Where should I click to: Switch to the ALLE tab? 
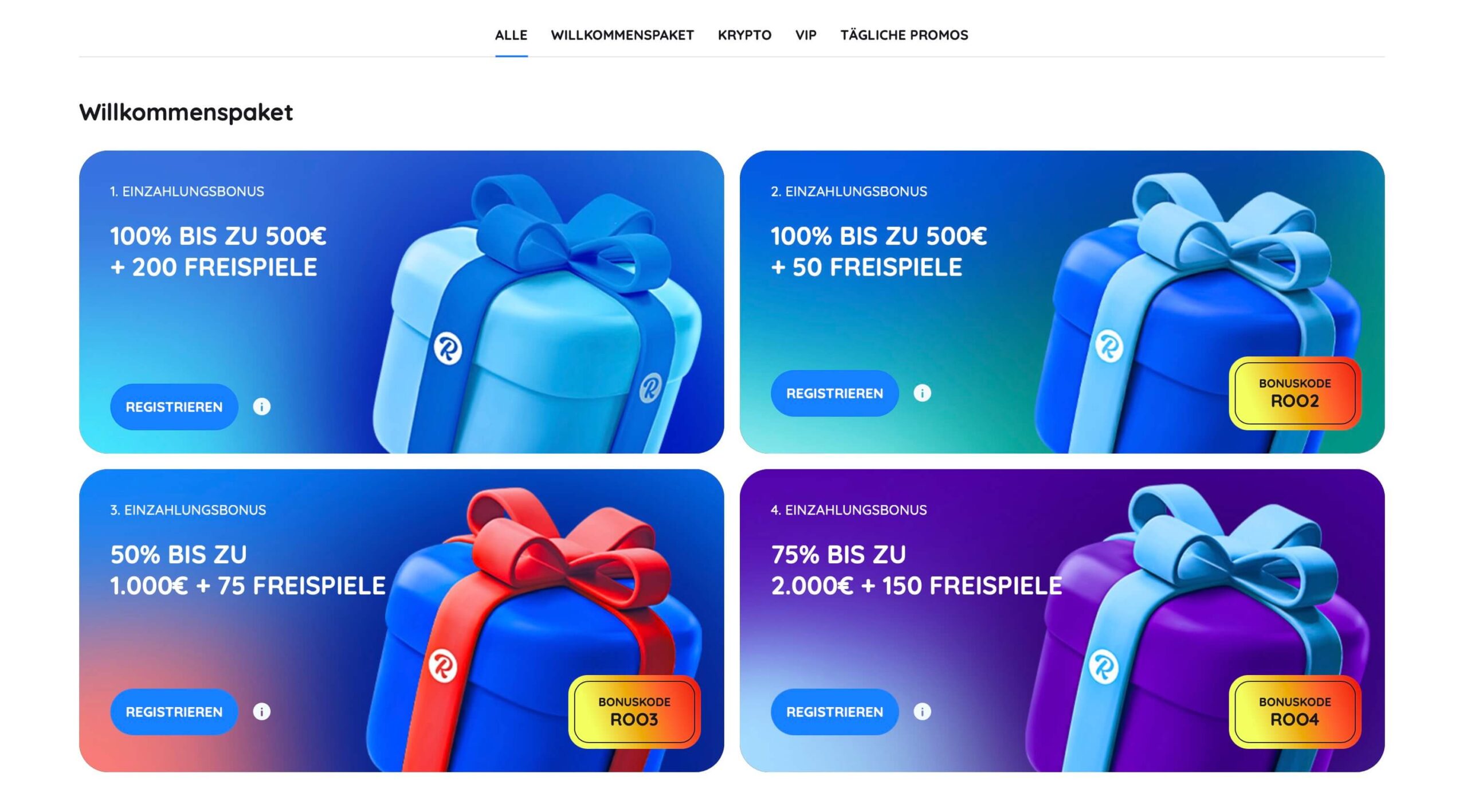511,35
